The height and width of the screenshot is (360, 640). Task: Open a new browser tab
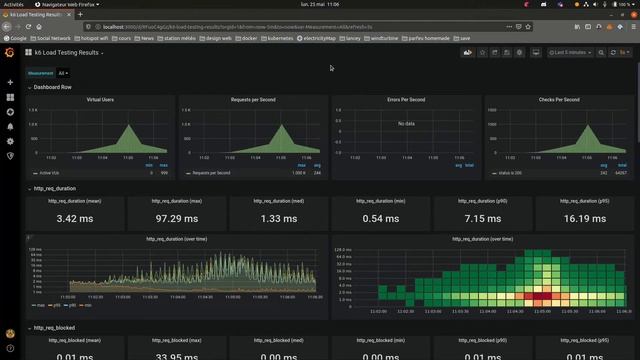80,14
